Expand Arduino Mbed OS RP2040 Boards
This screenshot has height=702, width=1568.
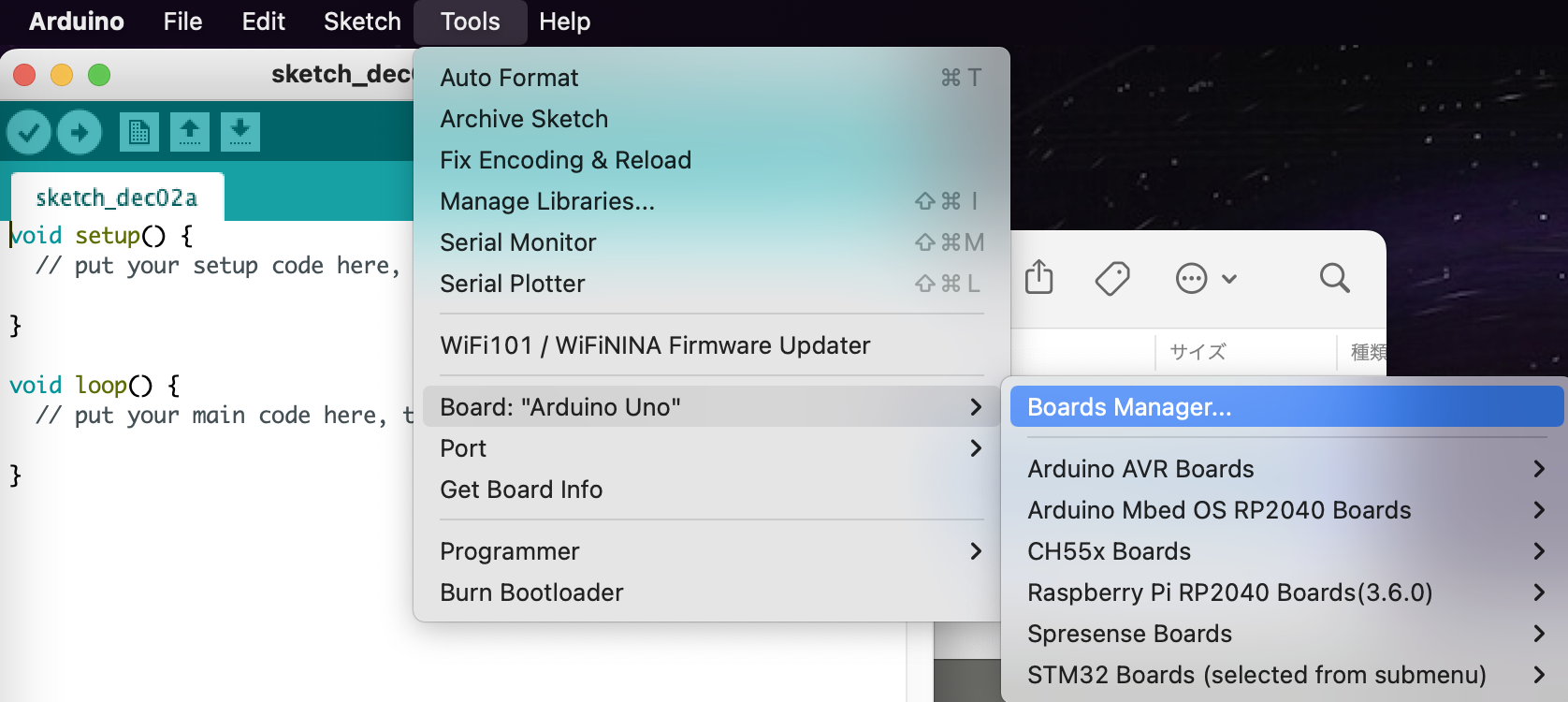[x=1287, y=510]
